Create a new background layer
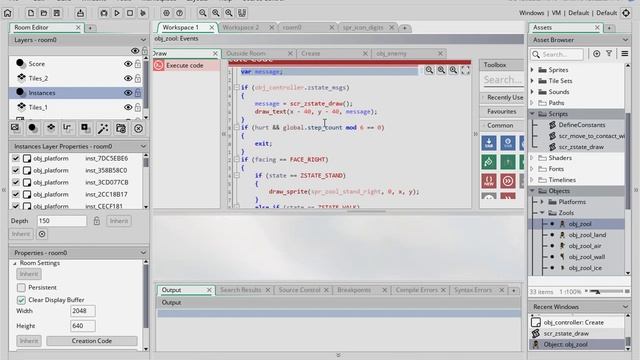640x360 pixels. (15, 128)
